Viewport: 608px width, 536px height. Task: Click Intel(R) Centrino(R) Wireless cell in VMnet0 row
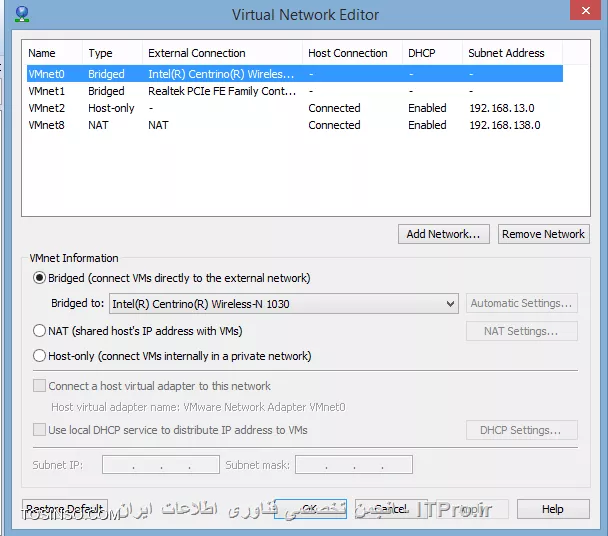pos(221,74)
